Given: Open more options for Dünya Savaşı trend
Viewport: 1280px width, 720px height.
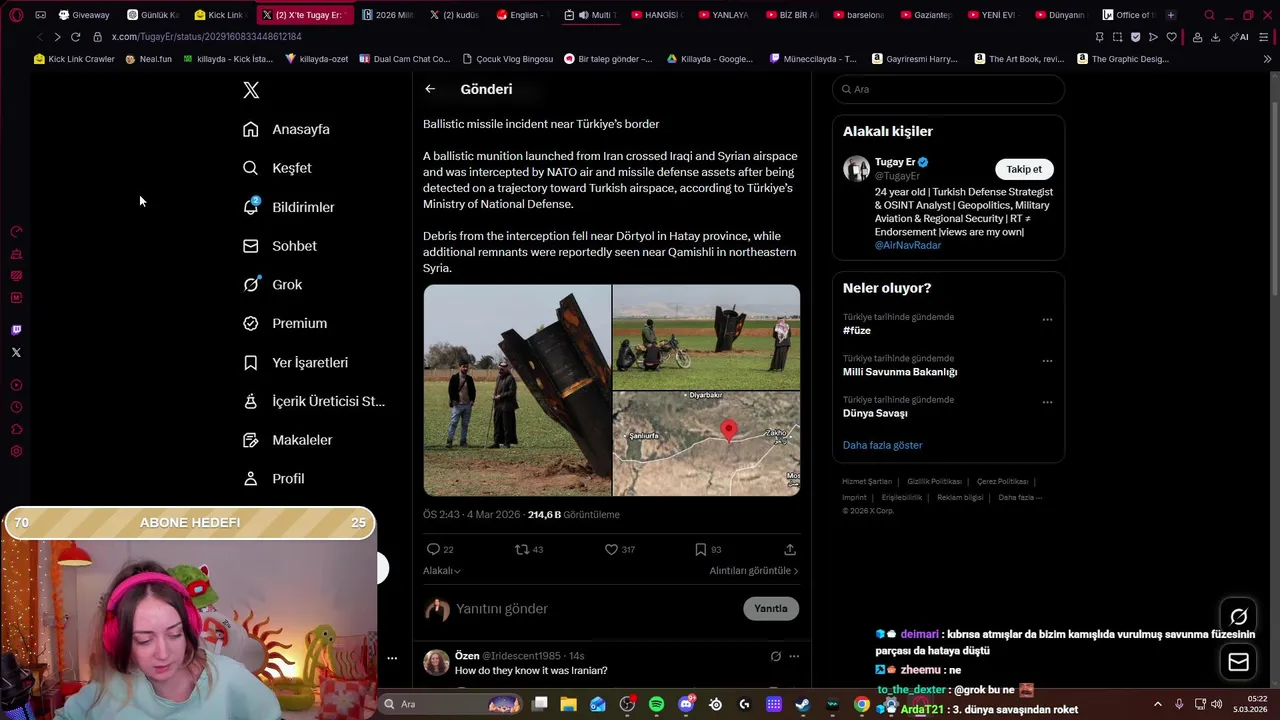Looking at the screenshot, I should (x=1047, y=402).
